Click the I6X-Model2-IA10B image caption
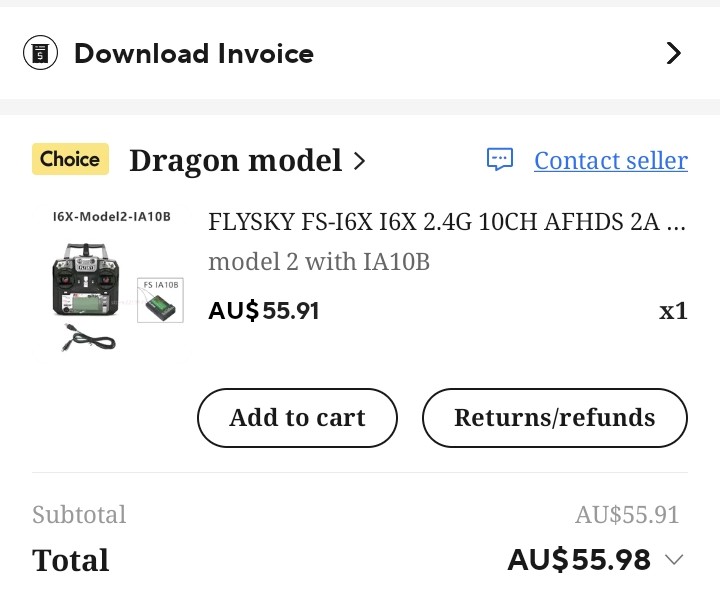 [x=112, y=216]
